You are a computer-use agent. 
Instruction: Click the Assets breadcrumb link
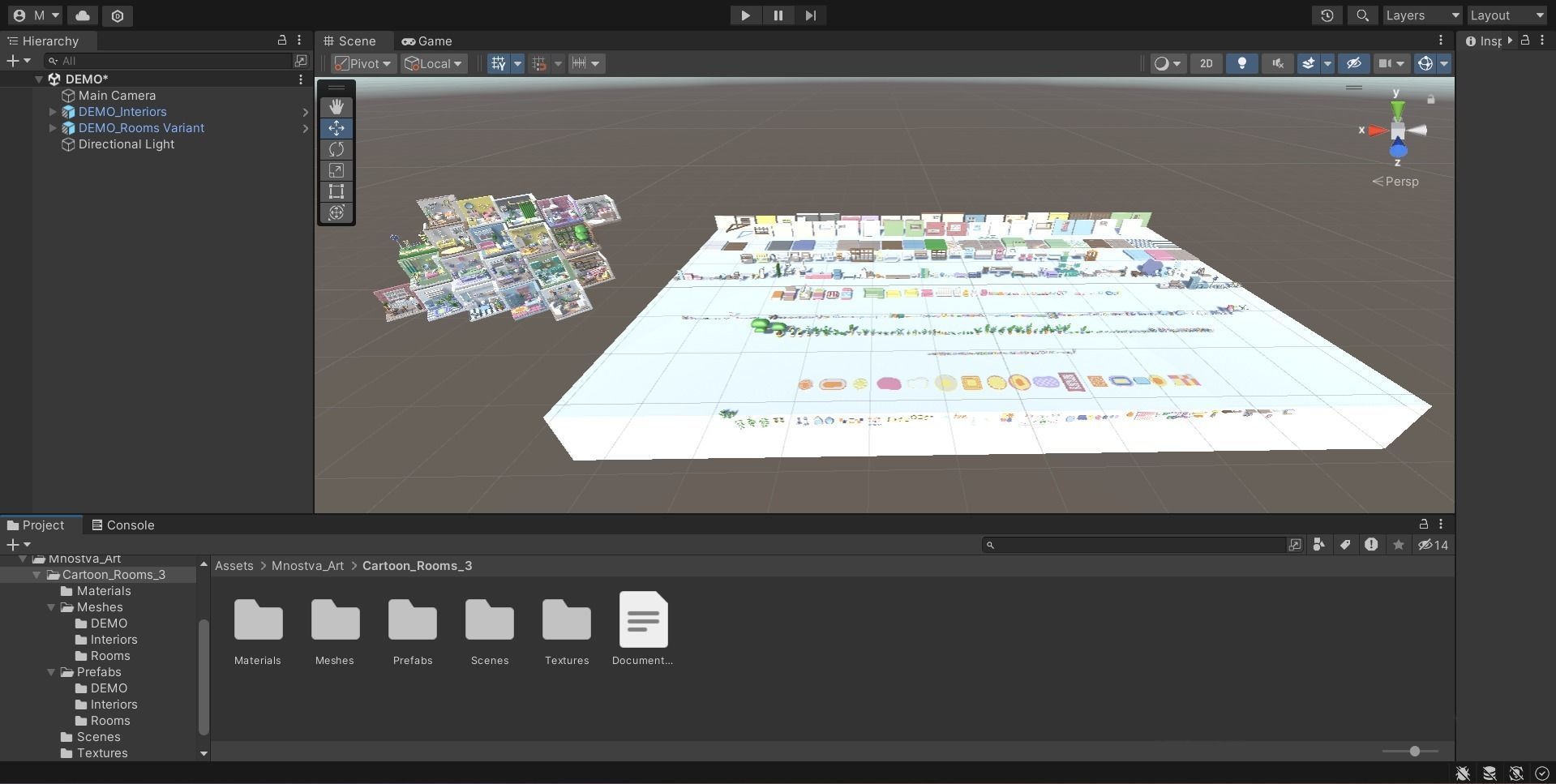[x=234, y=566]
